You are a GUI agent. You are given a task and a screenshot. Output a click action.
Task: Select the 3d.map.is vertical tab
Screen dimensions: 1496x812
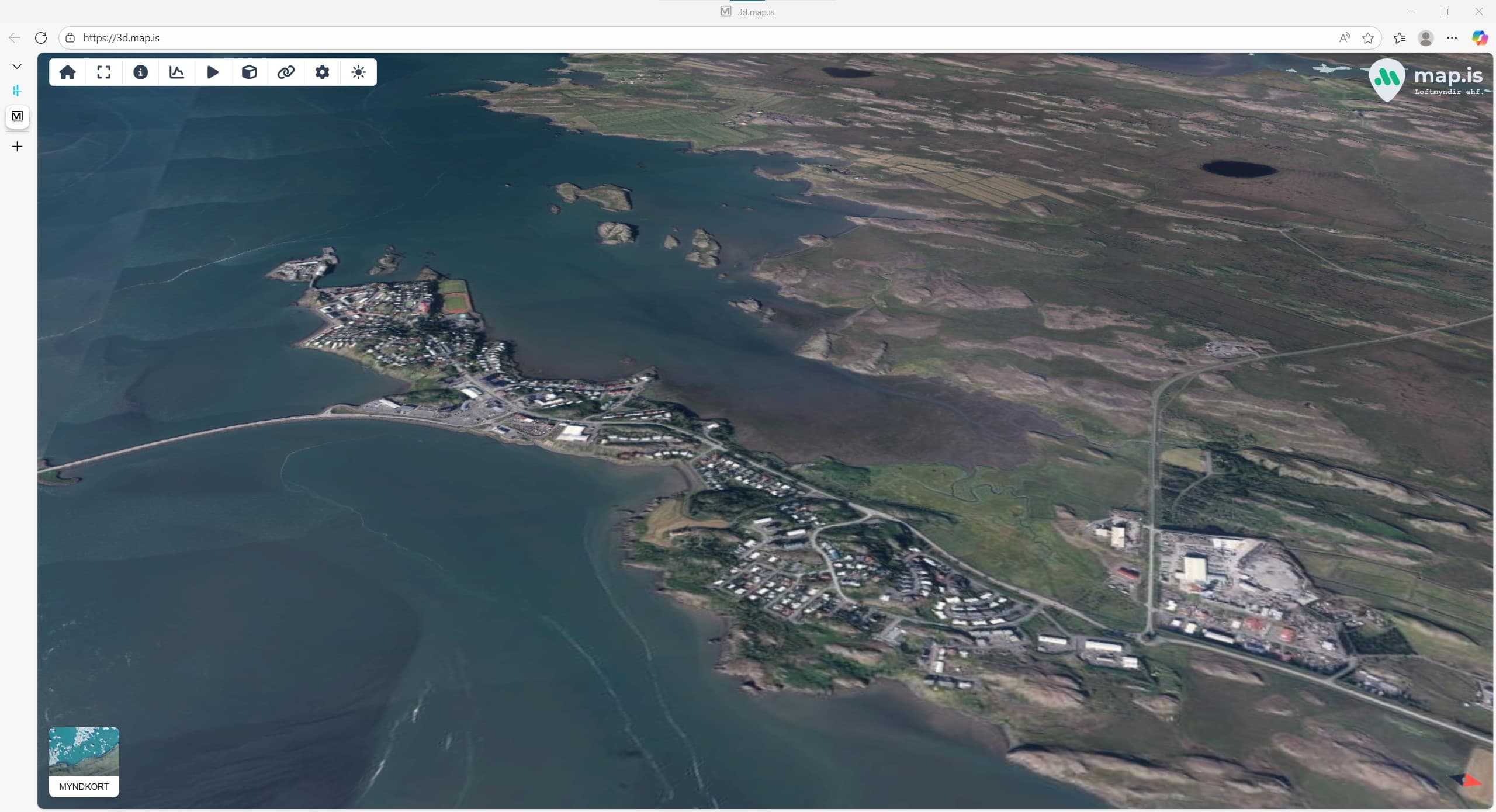[18, 116]
